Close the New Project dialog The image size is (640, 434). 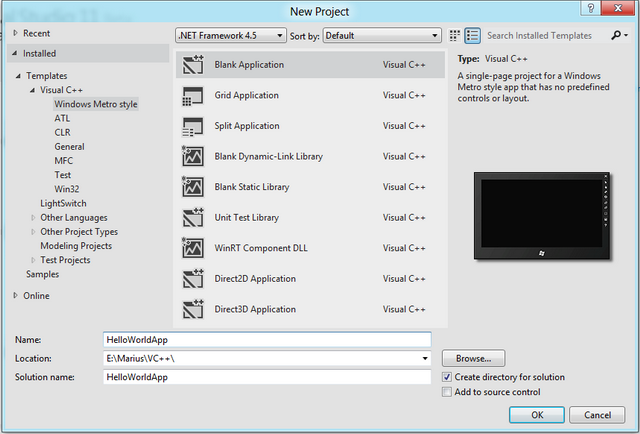coord(618,8)
